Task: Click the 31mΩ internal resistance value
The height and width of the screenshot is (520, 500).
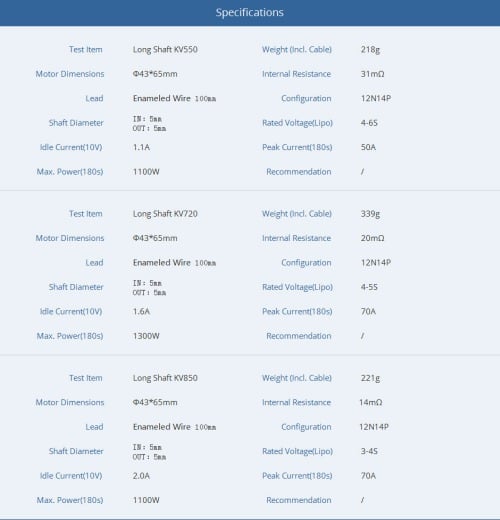Action: click(372, 74)
